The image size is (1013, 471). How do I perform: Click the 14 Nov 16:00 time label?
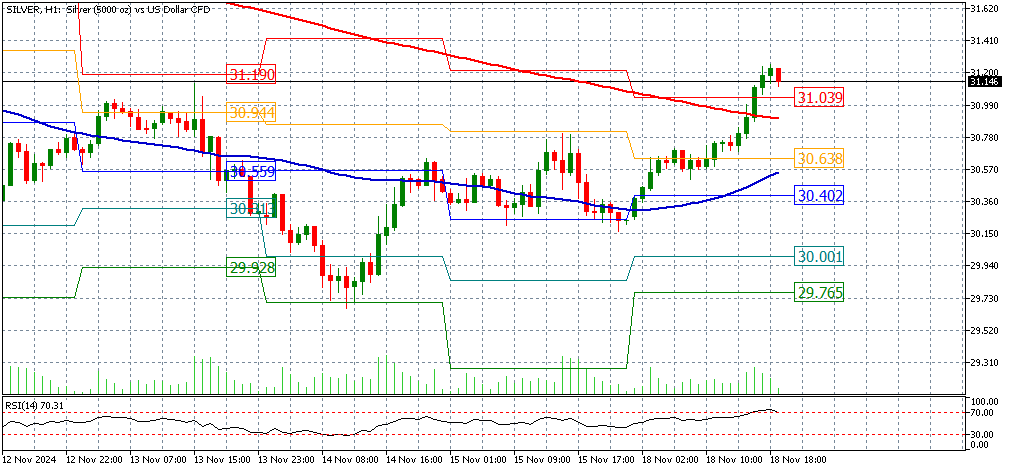coord(414,459)
